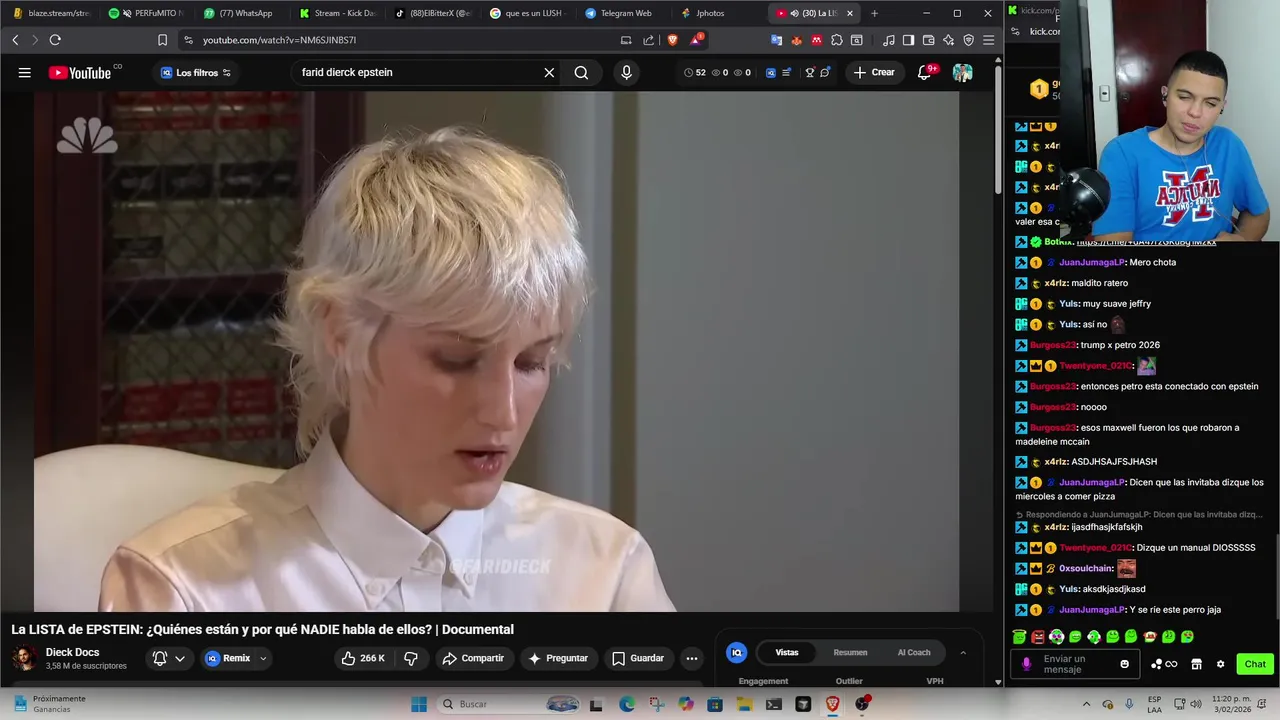Select the Resumen tab
This screenshot has height=720, width=1280.
coord(850,652)
